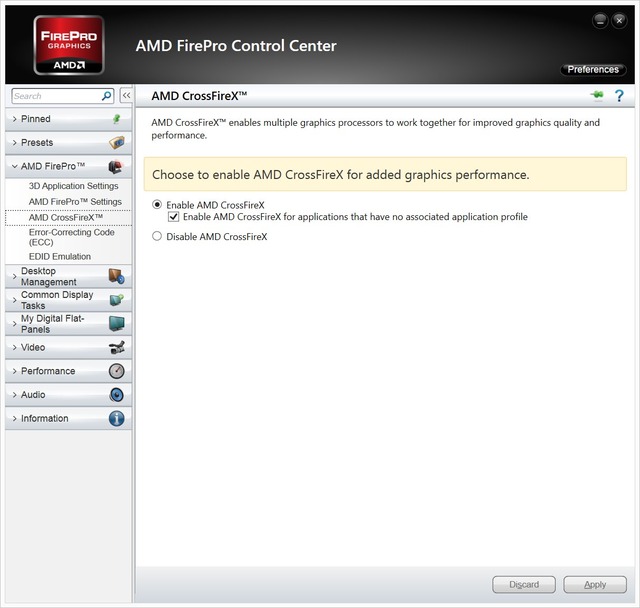Click the Discard button
The image size is (640, 608).
click(524, 584)
